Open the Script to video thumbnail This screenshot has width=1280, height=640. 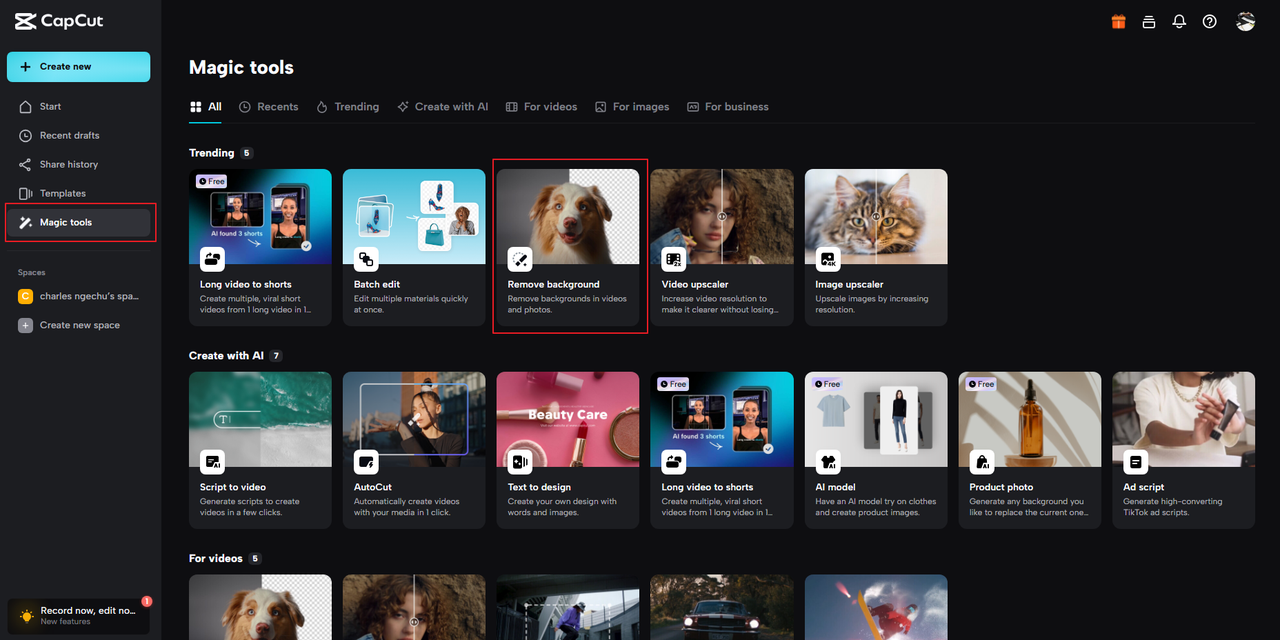(260, 419)
